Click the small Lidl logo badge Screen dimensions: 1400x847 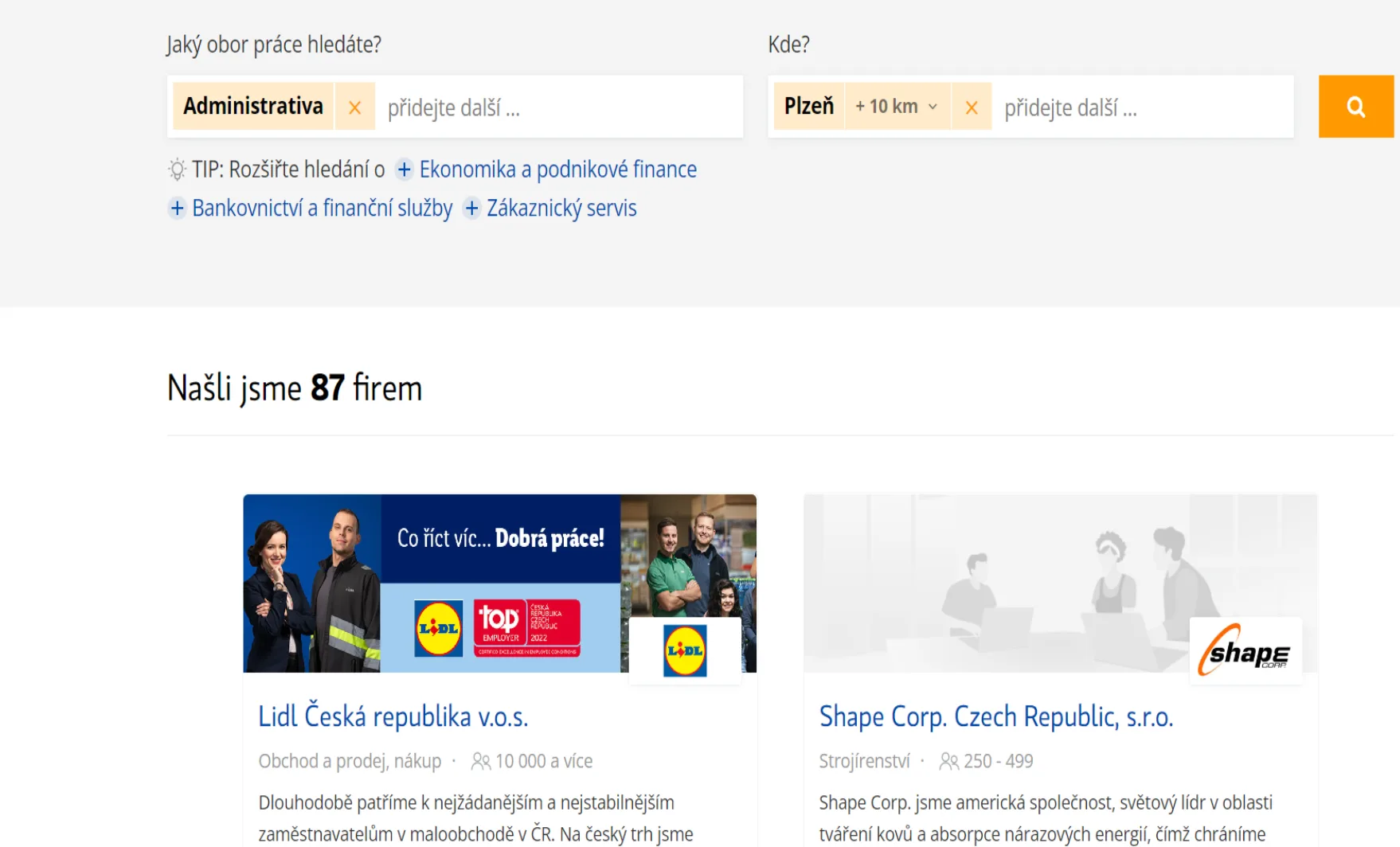(x=685, y=650)
